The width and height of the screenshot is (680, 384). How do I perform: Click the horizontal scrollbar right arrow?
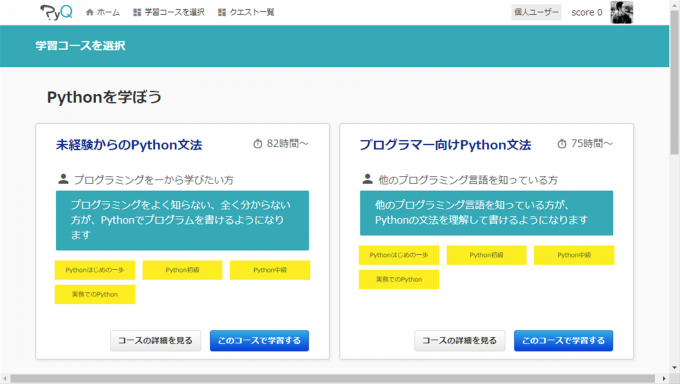tap(664, 379)
